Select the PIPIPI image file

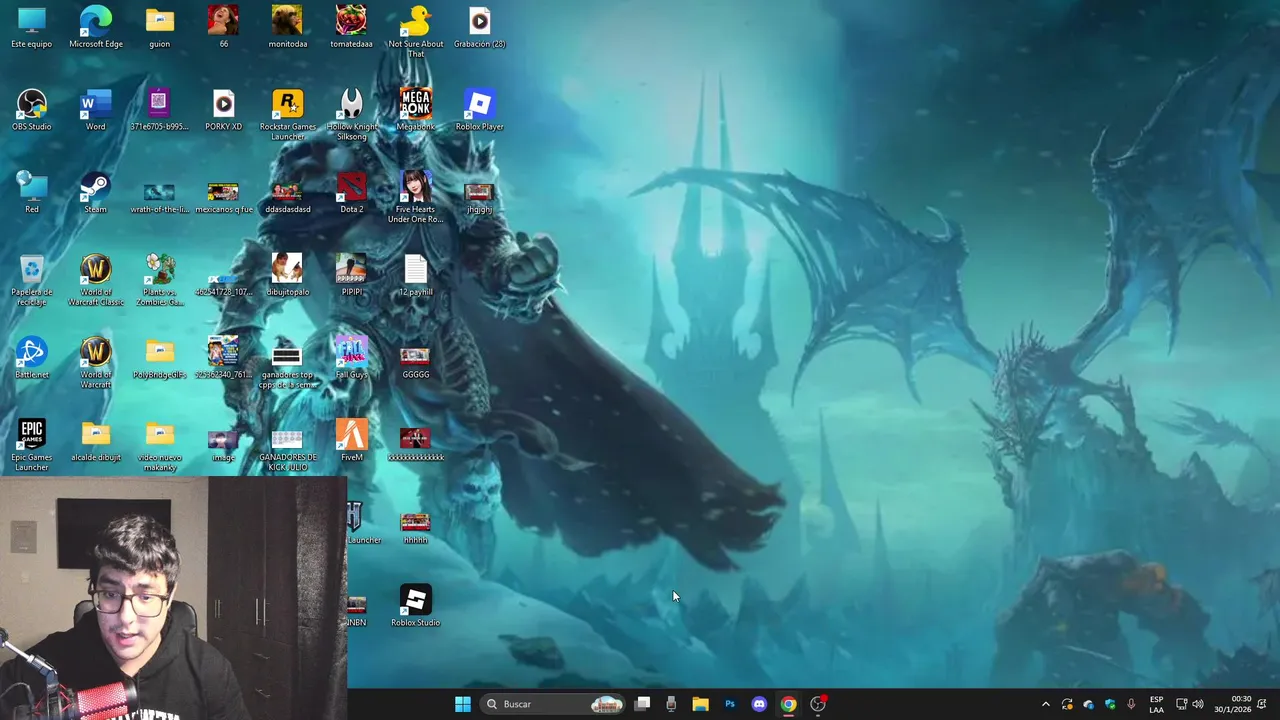[x=351, y=275]
